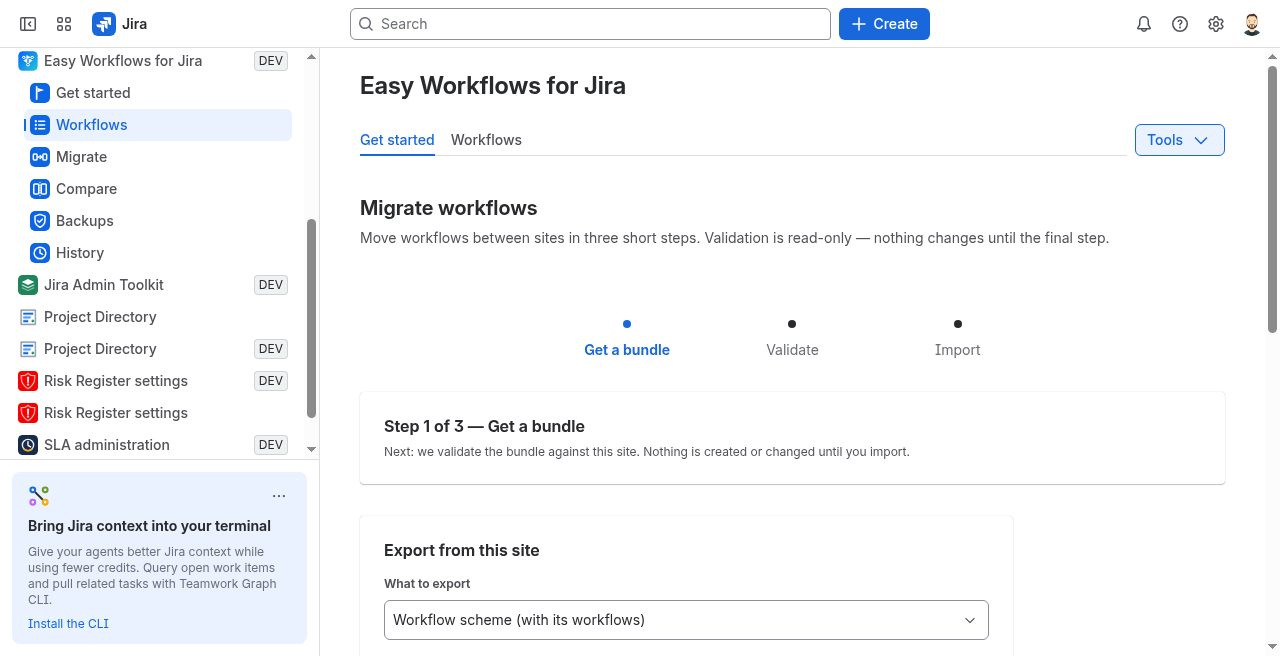Open the settings gear in the top bar
1280x656 pixels.
click(1216, 24)
